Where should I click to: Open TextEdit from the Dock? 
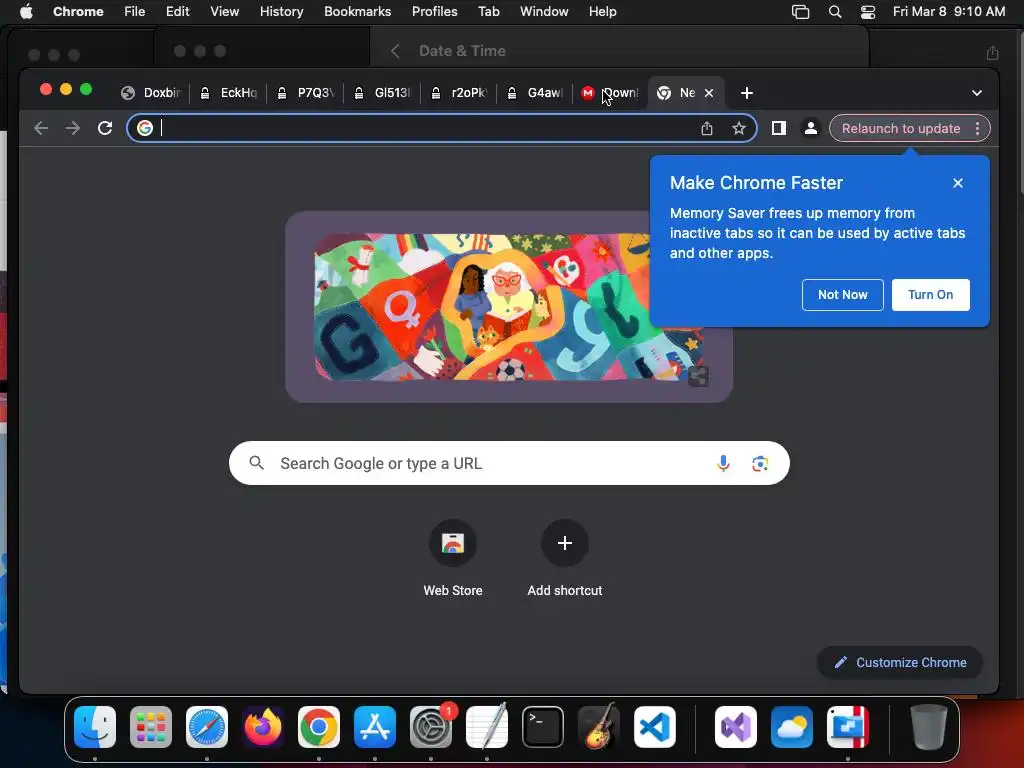[487, 727]
